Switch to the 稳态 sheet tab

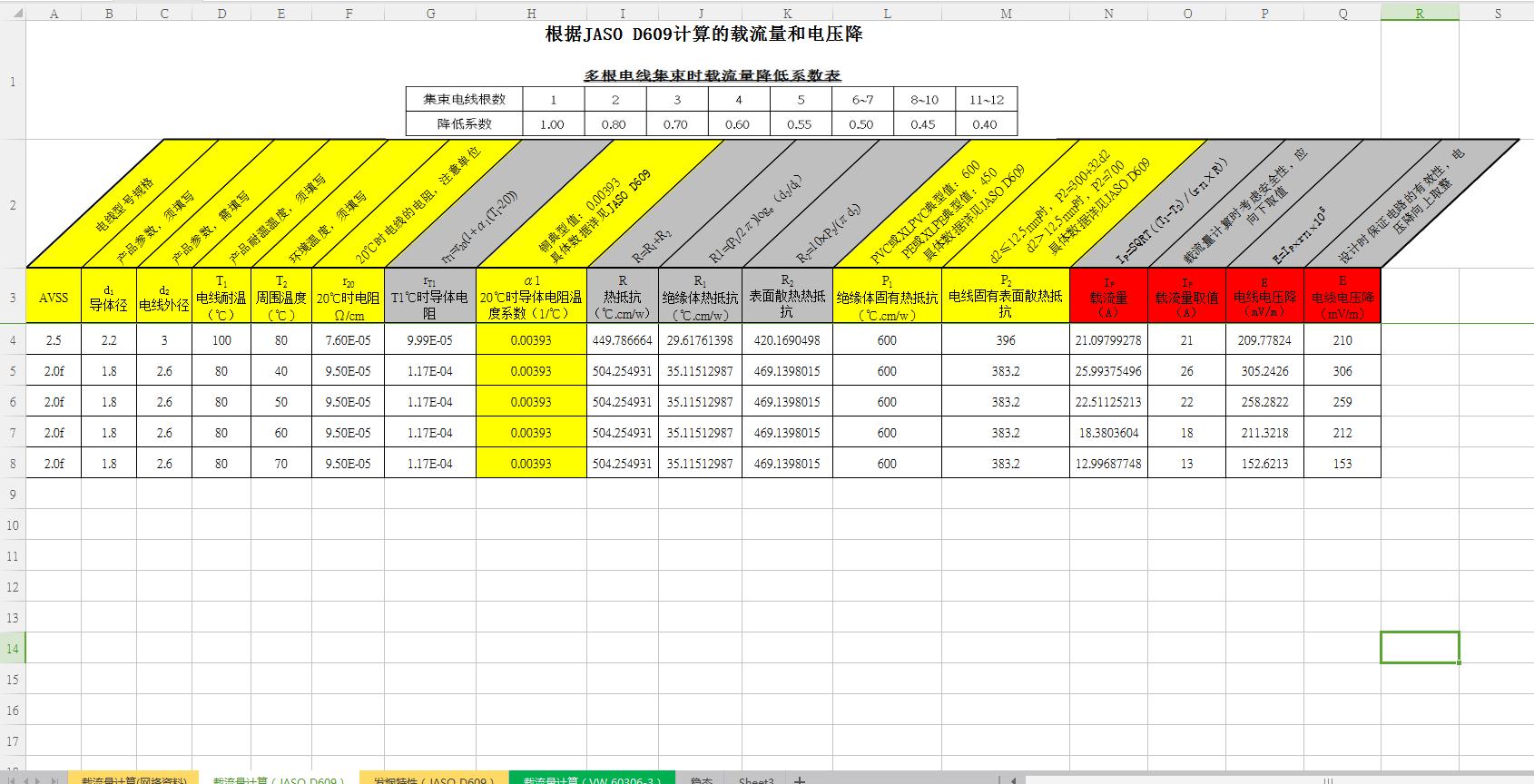tap(701, 779)
